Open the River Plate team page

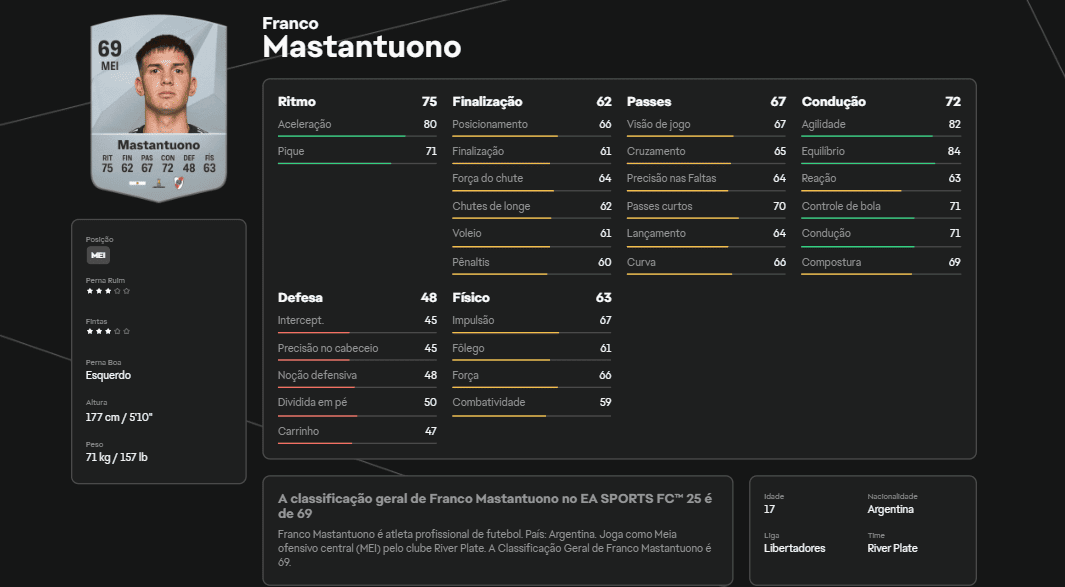click(893, 548)
